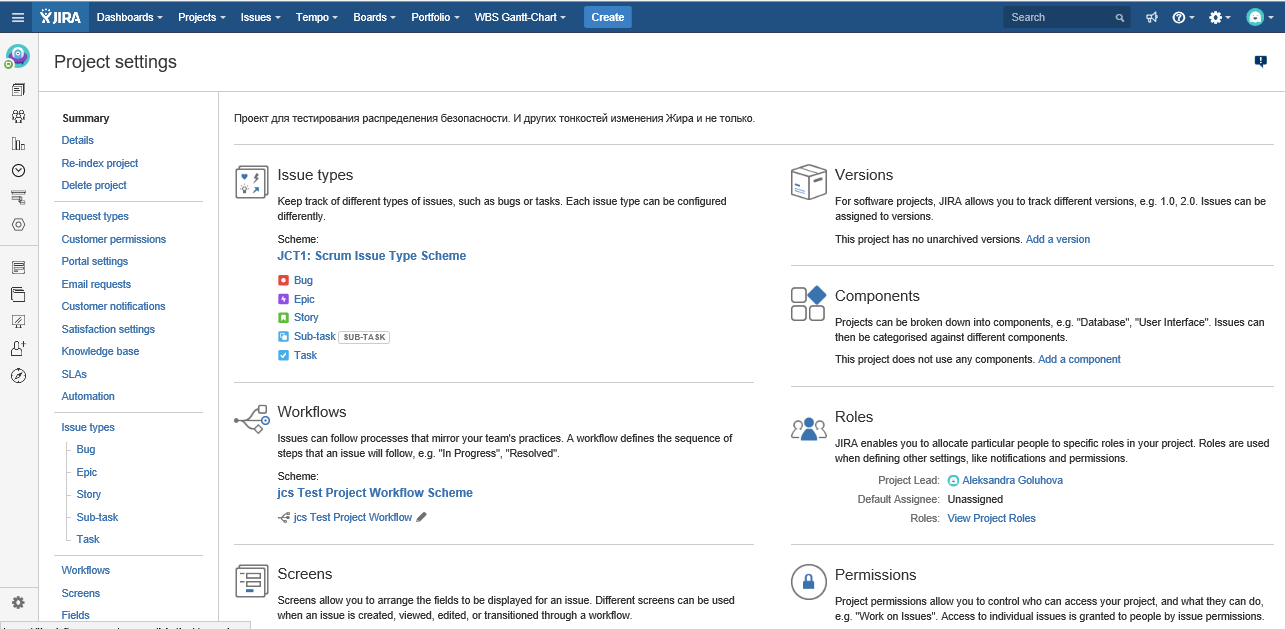The height and width of the screenshot is (629, 1285).
Task: Open the reports bar chart icon
Action: 18,144
